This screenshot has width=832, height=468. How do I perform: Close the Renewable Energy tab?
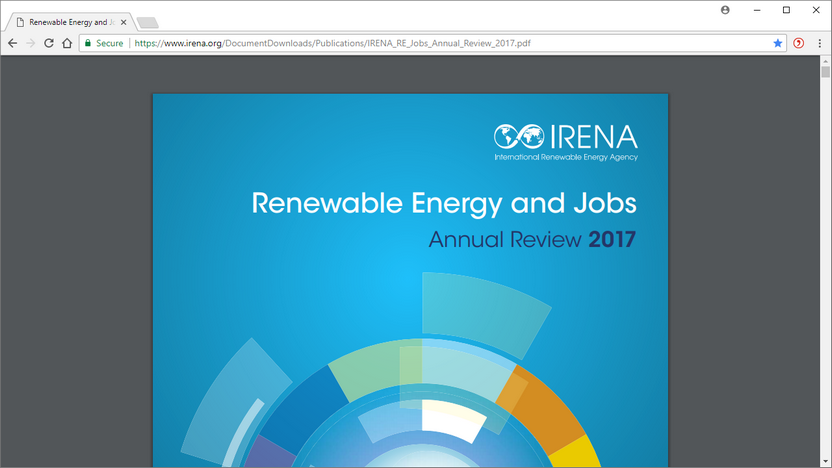124,22
